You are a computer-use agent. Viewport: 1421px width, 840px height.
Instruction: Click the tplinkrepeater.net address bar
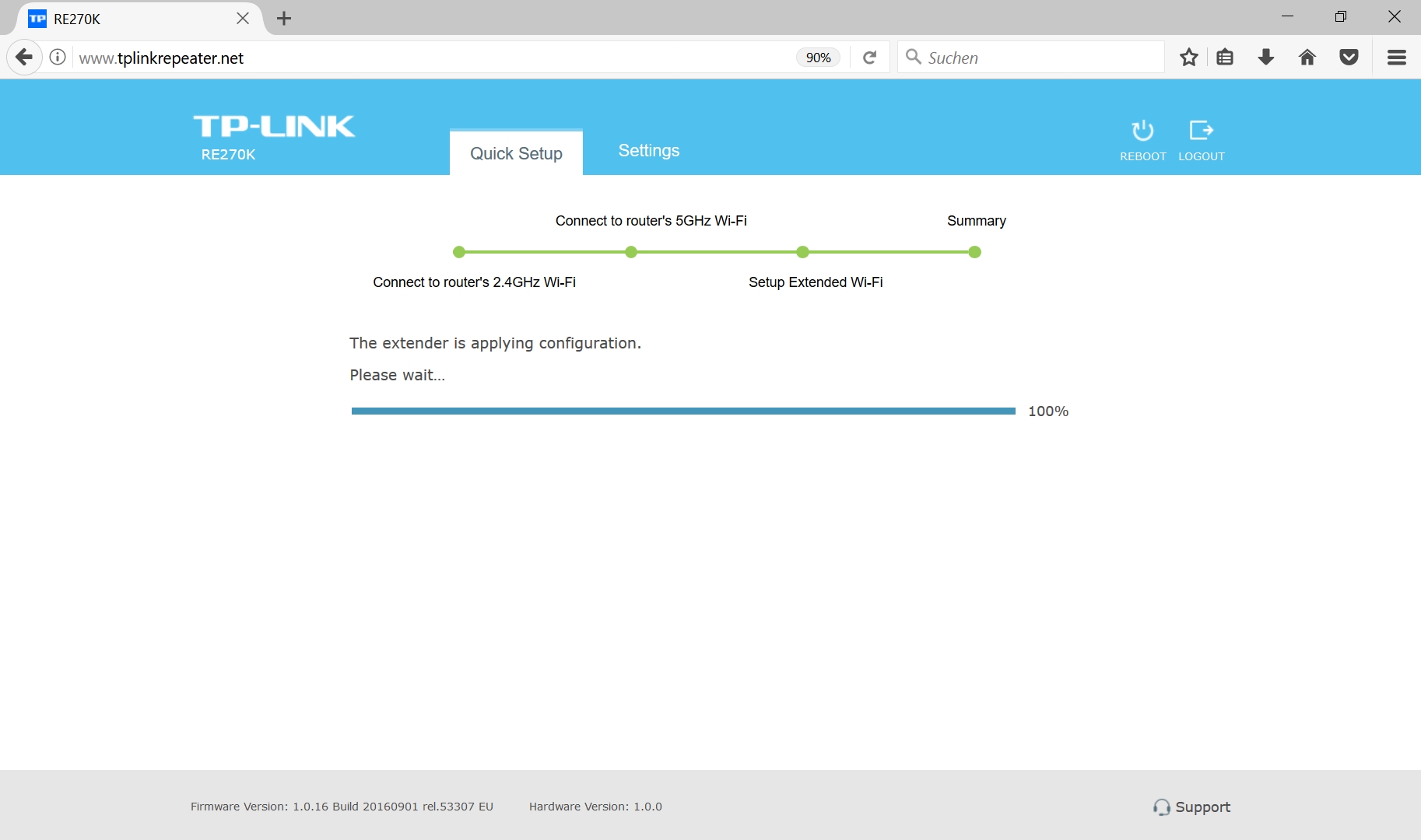pyautogui.click(x=432, y=58)
